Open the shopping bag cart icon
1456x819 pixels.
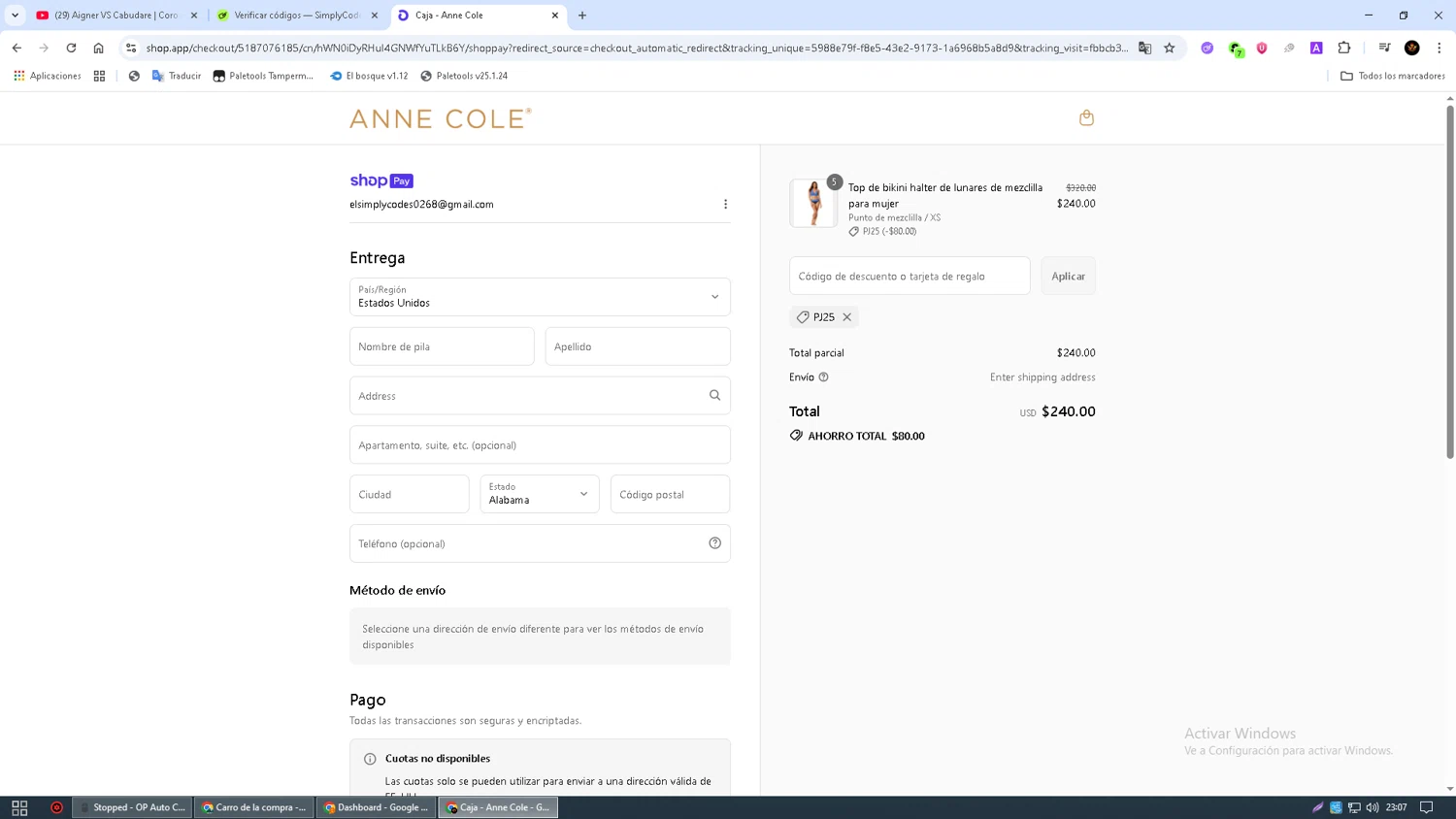tap(1086, 117)
